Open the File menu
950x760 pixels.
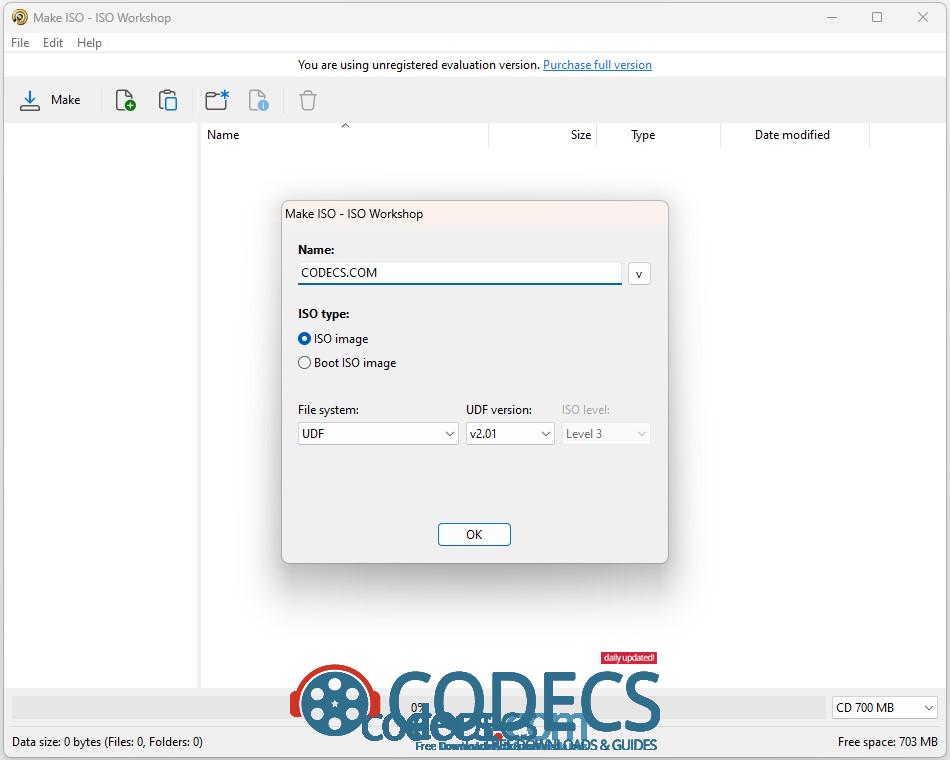coord(20,43)
